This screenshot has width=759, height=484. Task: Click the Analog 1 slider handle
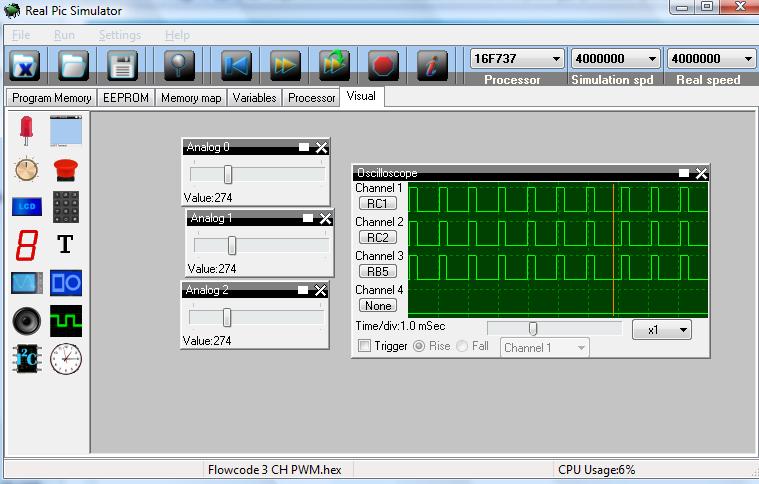click(232, 245)
